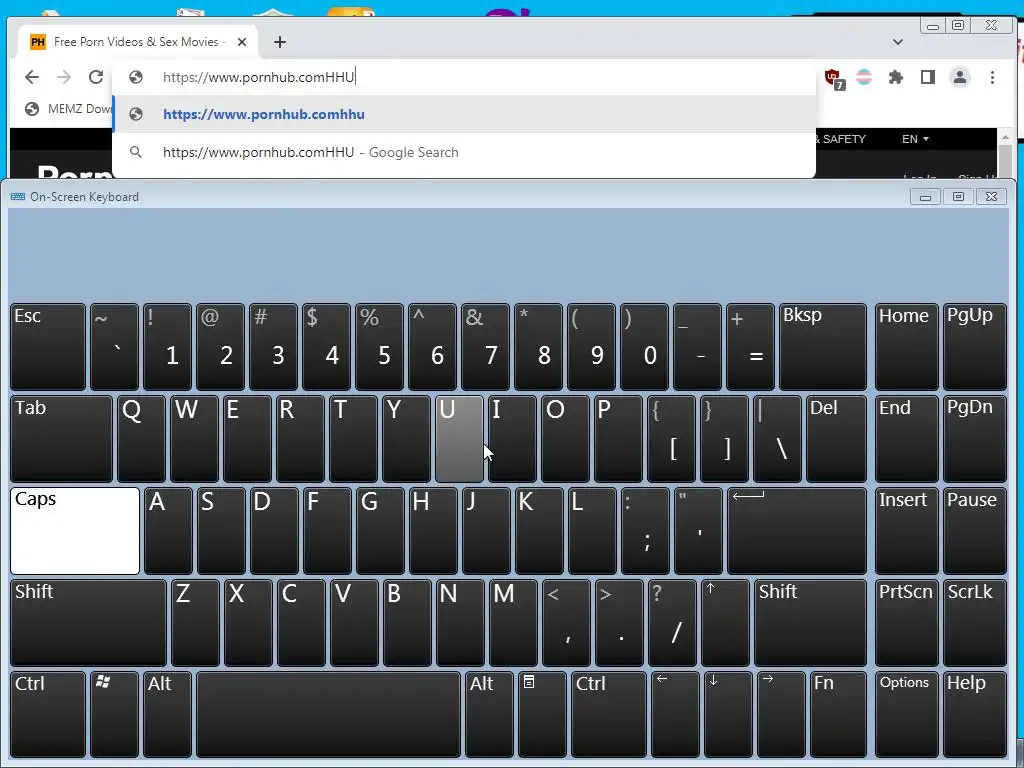This screenshot has height=768, width=1024.
Task: Open the EN language dropdown on page
Action: 915,139
